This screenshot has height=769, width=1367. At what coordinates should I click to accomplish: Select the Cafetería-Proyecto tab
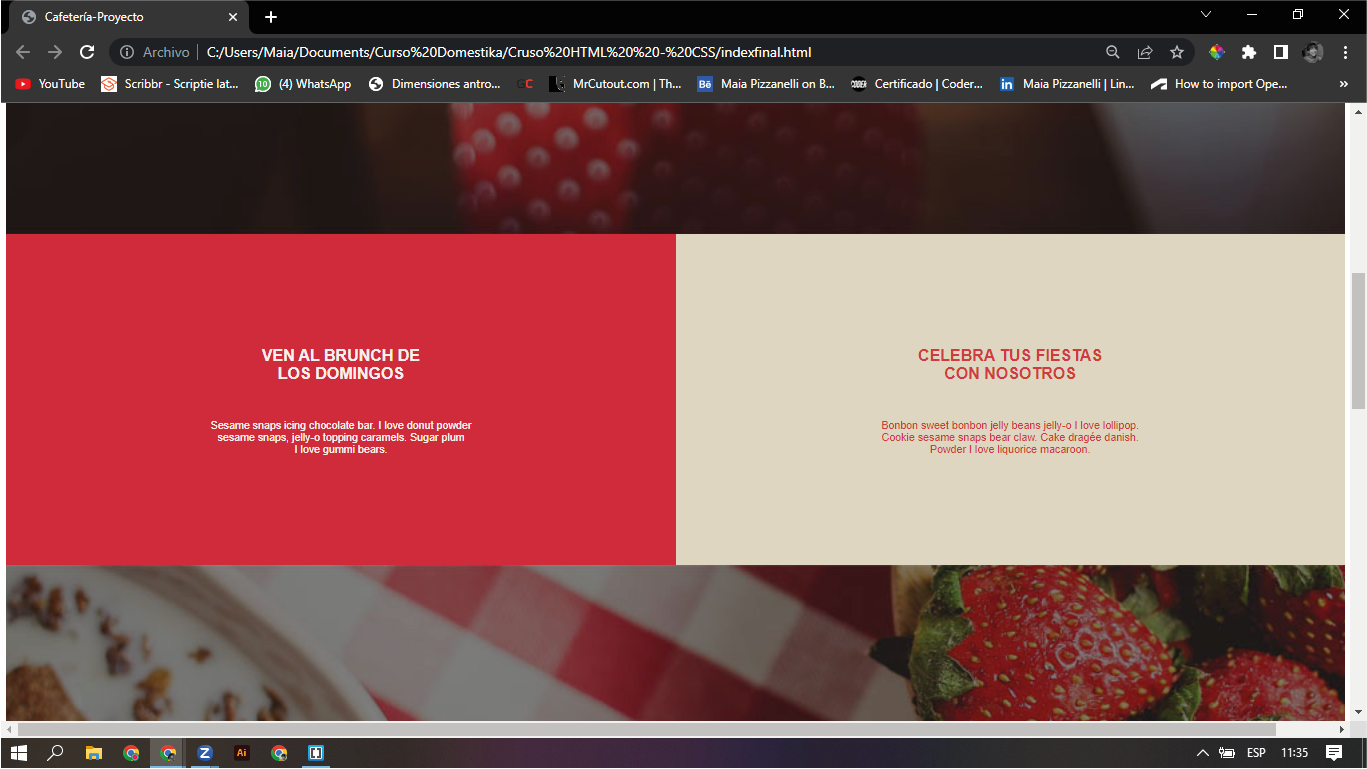(x=130, y=17)
